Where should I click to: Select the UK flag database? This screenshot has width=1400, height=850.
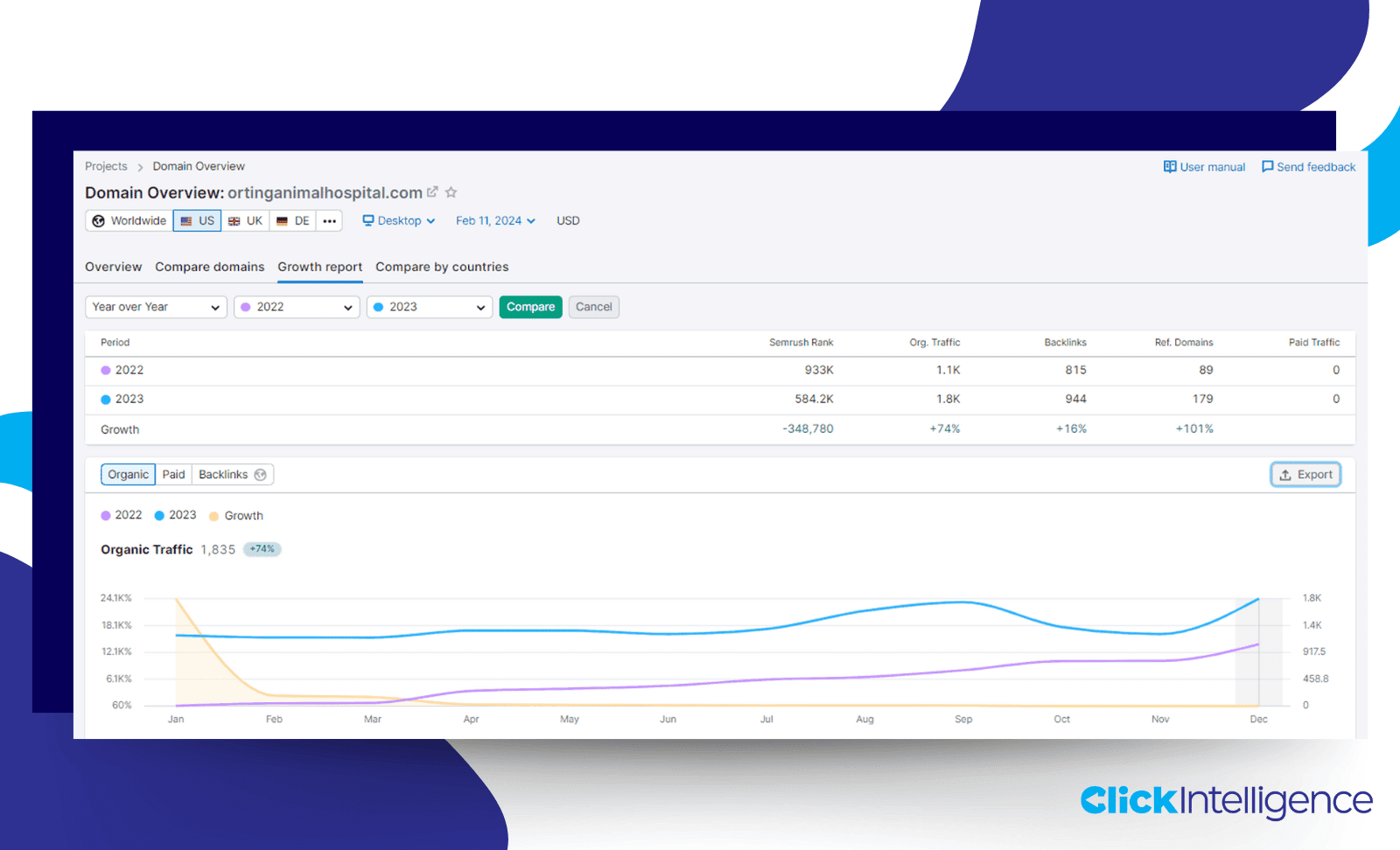246,221
